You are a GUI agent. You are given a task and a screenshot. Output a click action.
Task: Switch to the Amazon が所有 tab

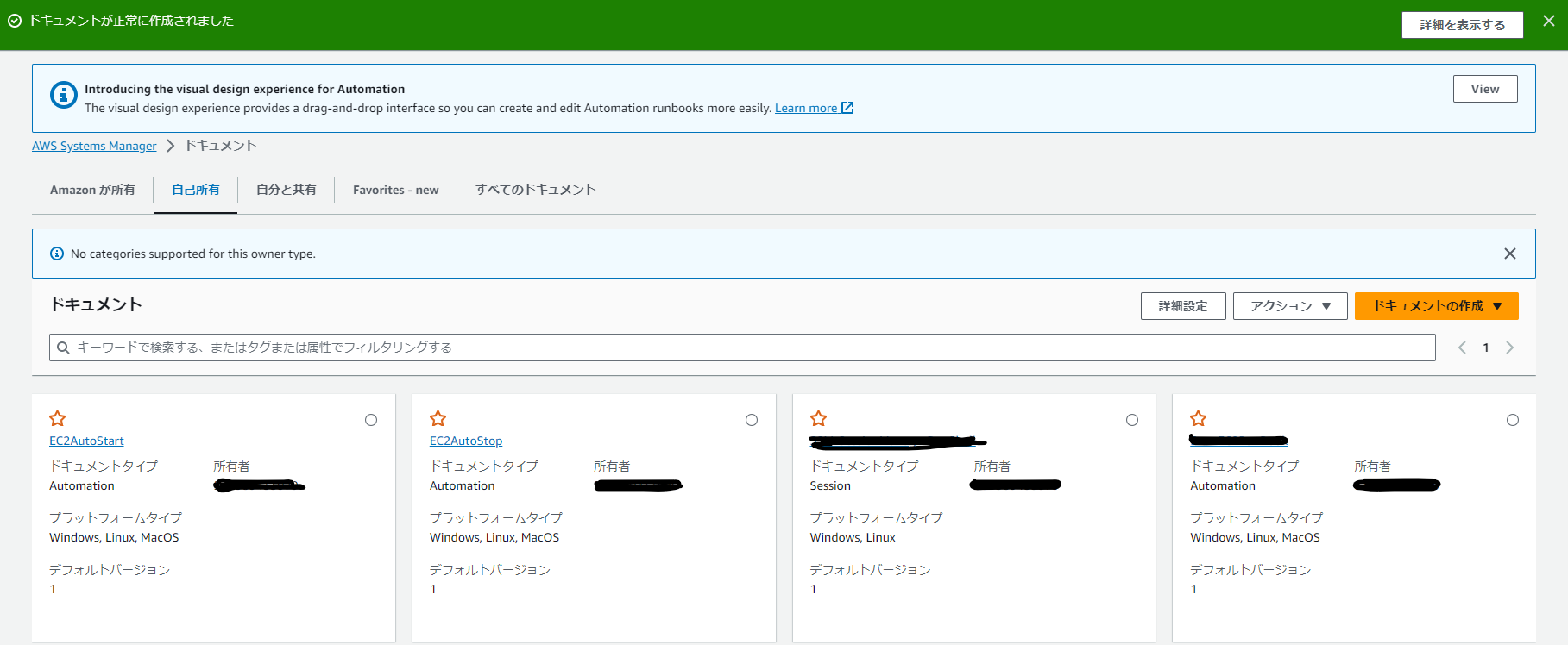pyautogui.click(x=92, y=190)
